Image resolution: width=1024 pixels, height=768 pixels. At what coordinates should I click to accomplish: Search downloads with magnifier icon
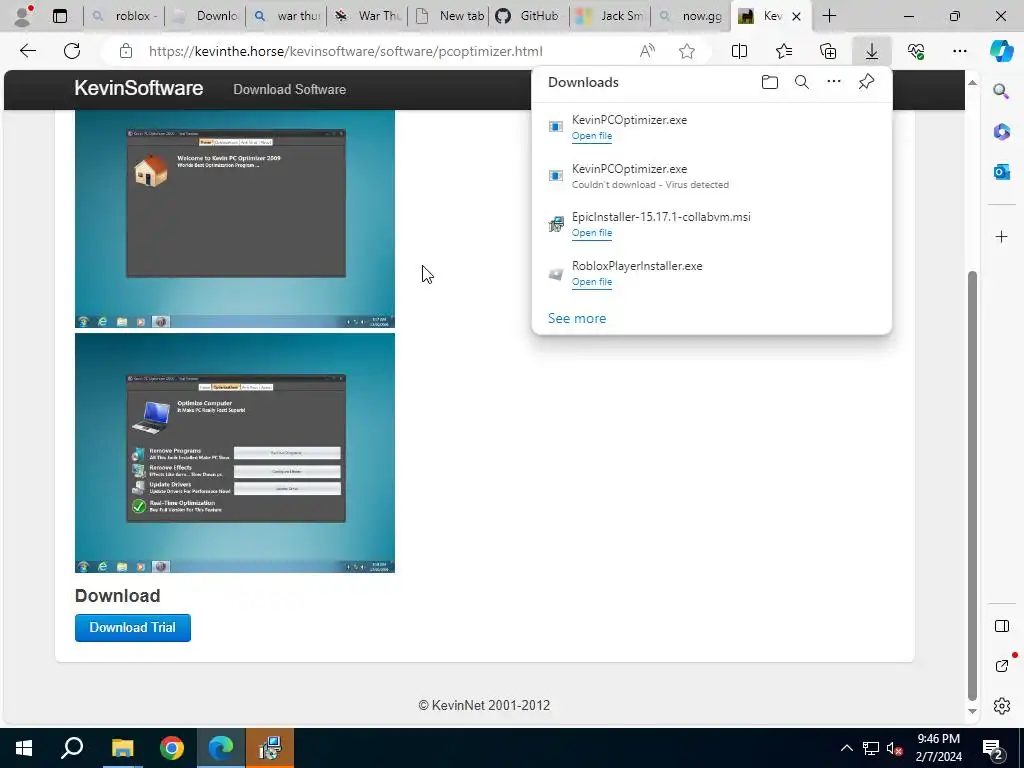point(802,82)
